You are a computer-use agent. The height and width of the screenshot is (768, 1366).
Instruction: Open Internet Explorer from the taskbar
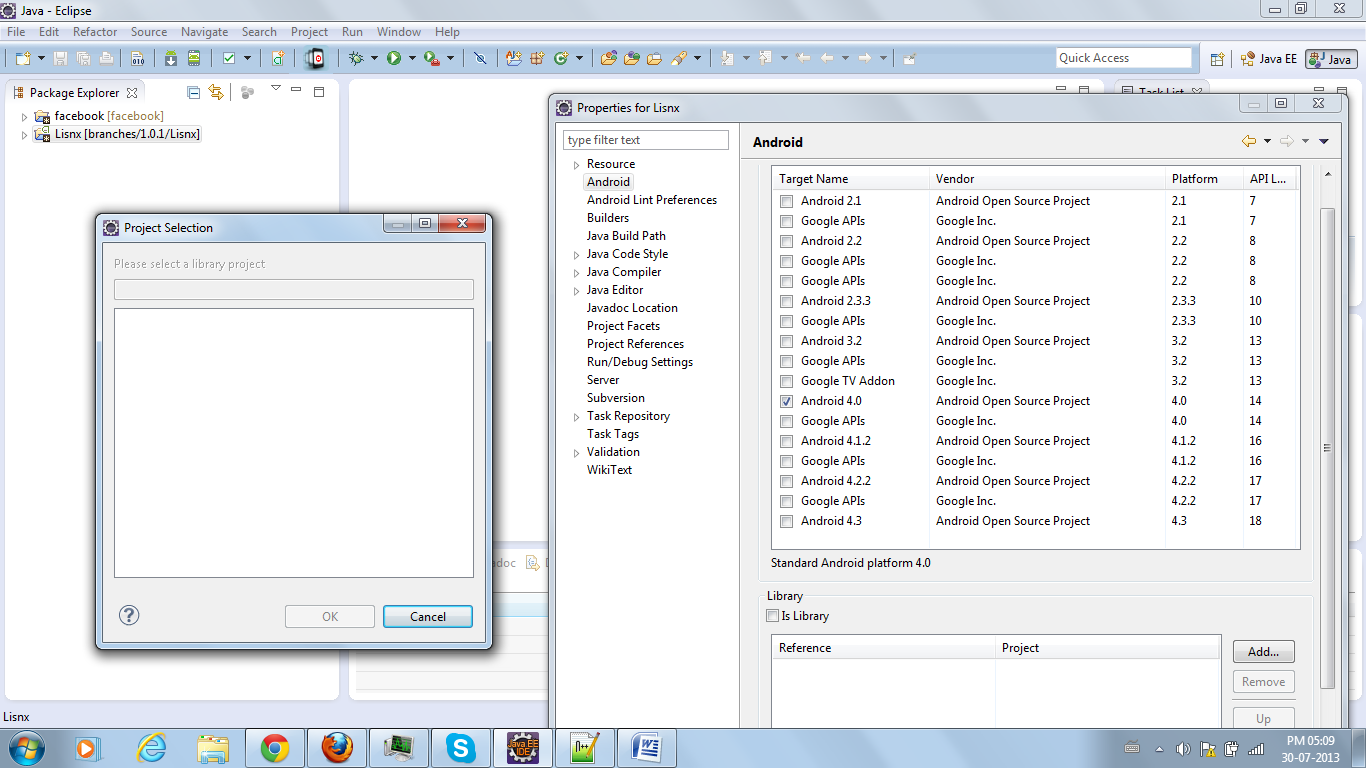point(151,748)
